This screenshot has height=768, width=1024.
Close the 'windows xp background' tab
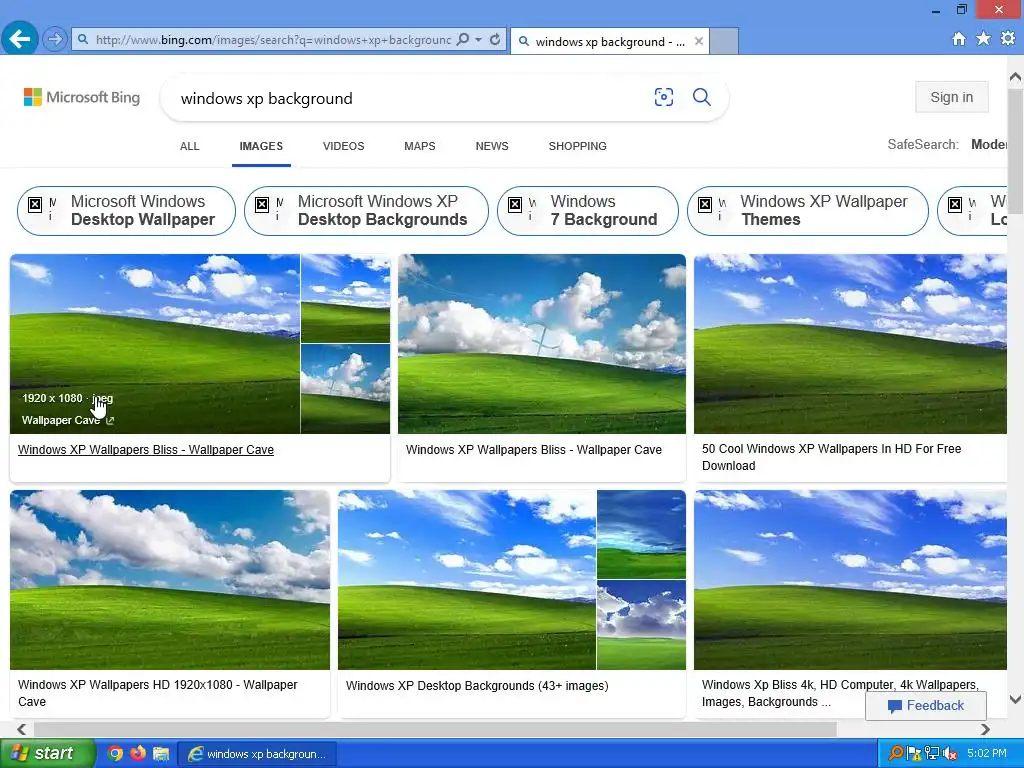coord(699,41)
